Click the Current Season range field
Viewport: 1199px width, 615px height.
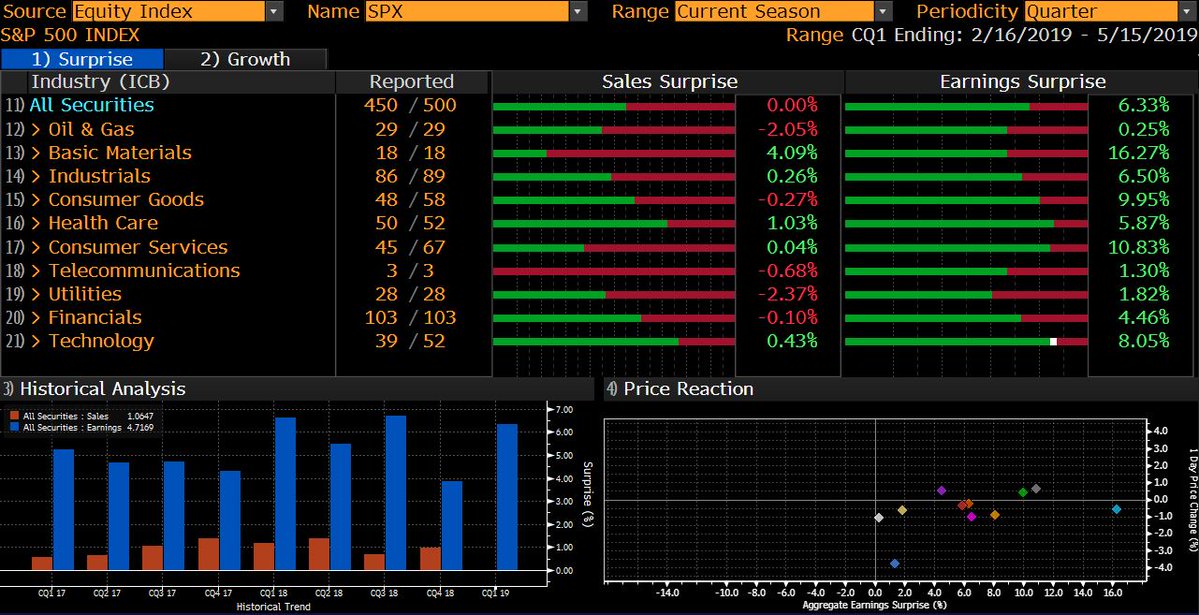774,11
